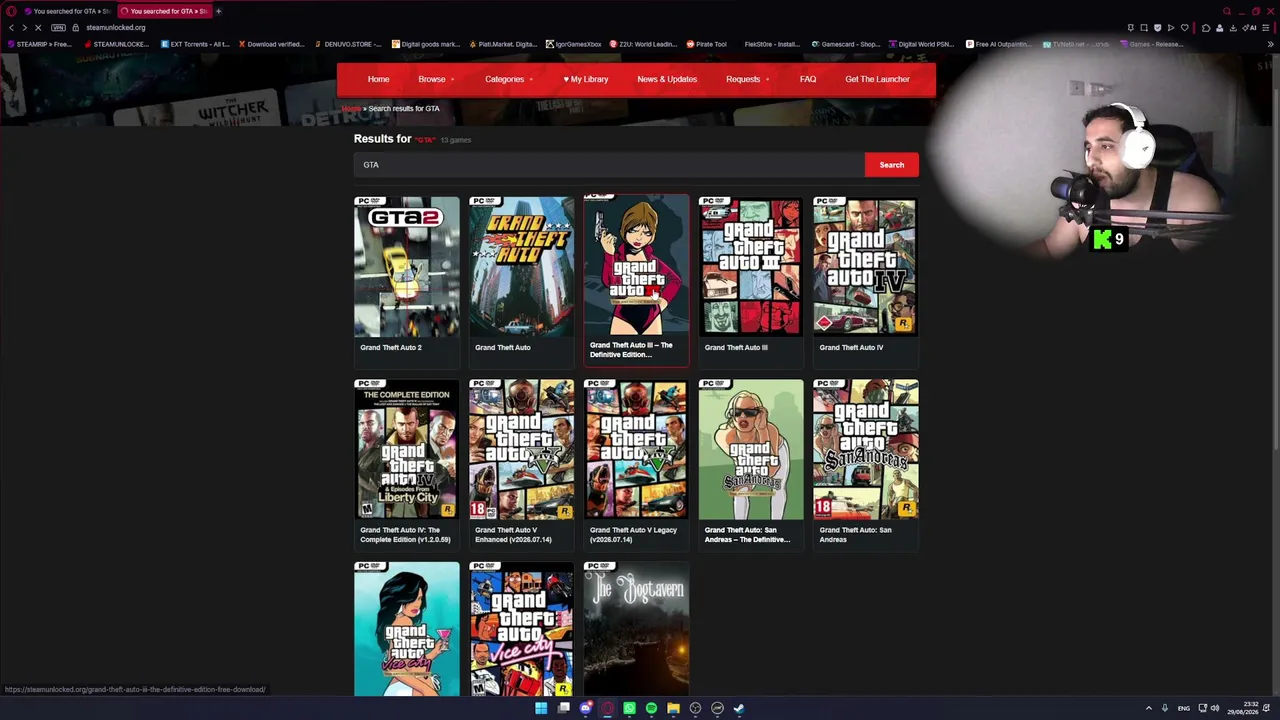The height and width of the screenshot is (720, 1280).
Task: Open the Opera menu logo button
Action: tap(11, 11)
